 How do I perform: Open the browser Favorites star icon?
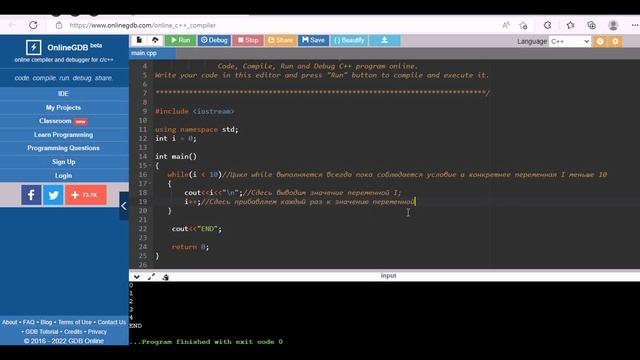click(570, 25)
